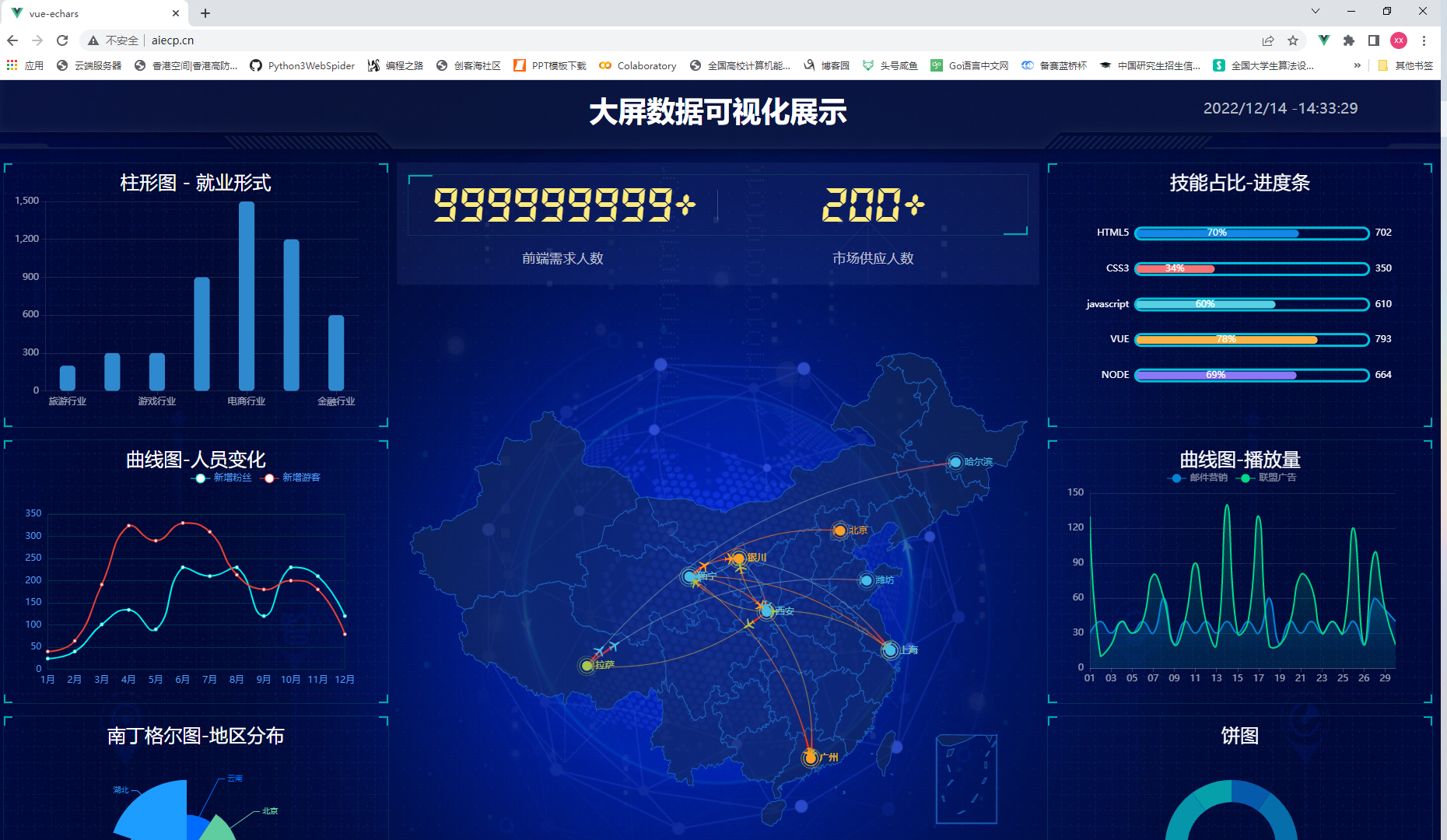Screen dimensions: 1447x840
Task: Open the 创客海社区 bookmark
Action: click(x=468, y=65)
